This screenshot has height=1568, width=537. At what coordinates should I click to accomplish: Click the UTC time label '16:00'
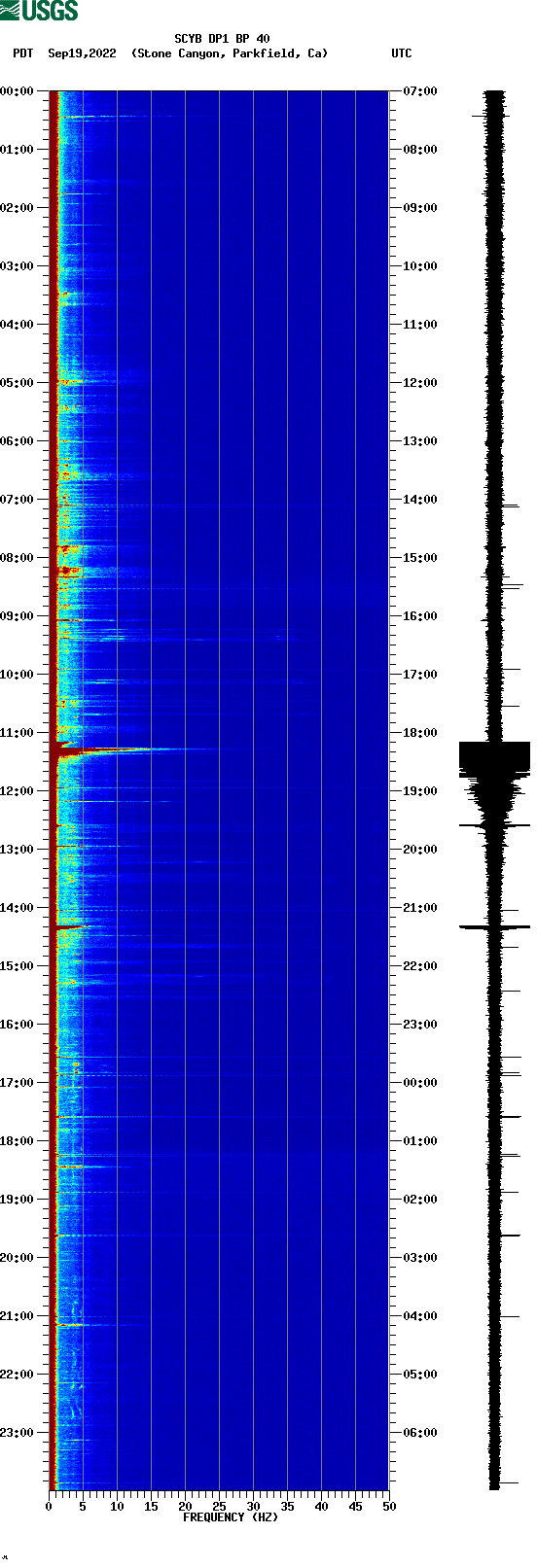pyautogui.click(x=420, y=616)
